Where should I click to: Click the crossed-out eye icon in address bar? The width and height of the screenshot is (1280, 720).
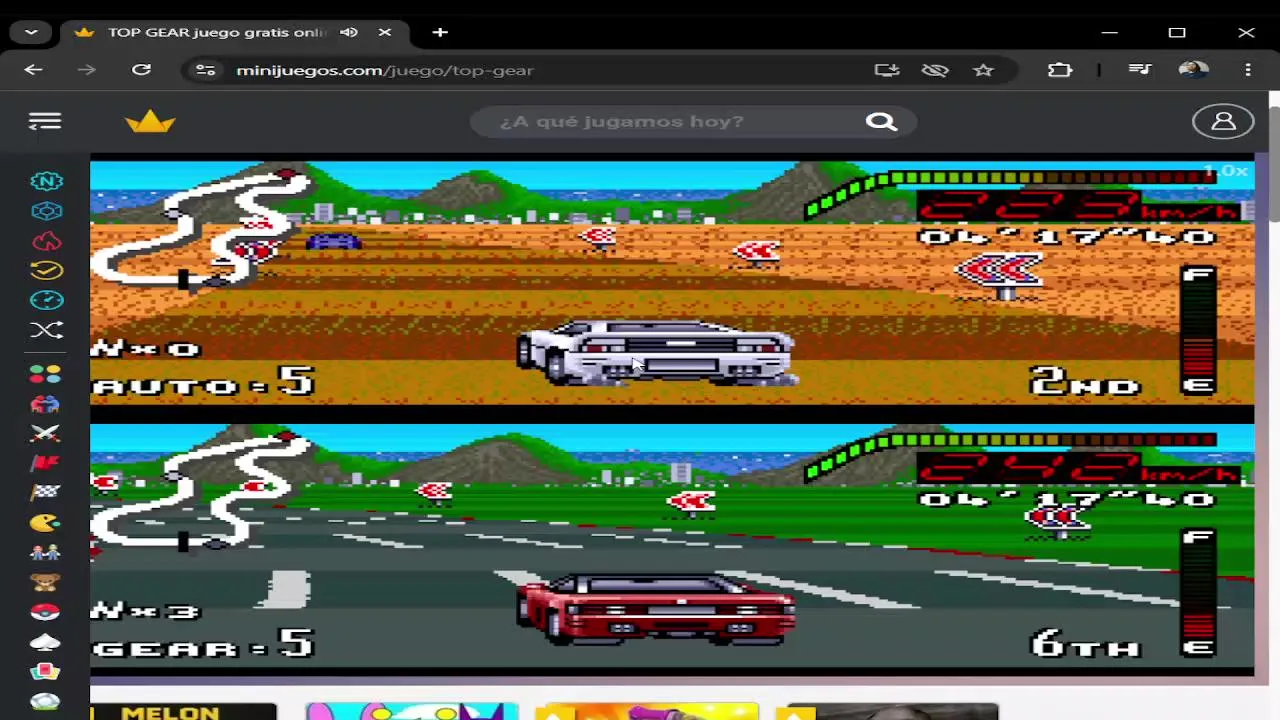click(x=935, y=70)
